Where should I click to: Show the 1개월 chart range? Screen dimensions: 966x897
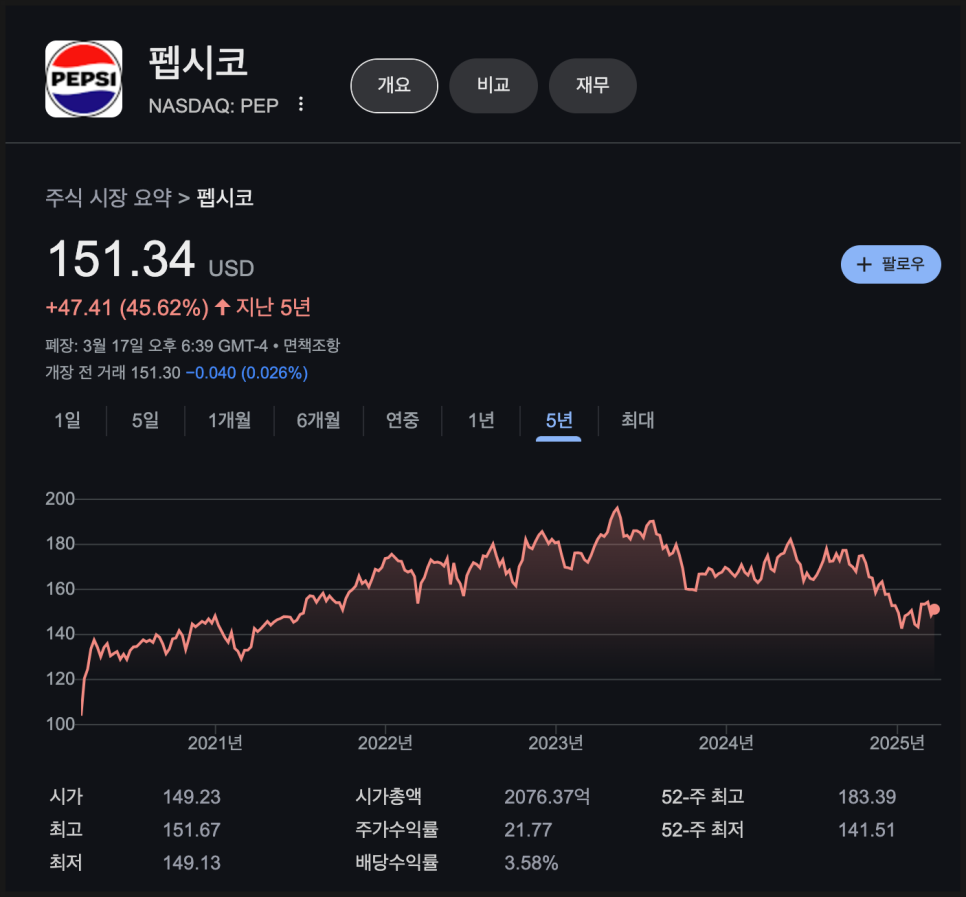point(229,420)
